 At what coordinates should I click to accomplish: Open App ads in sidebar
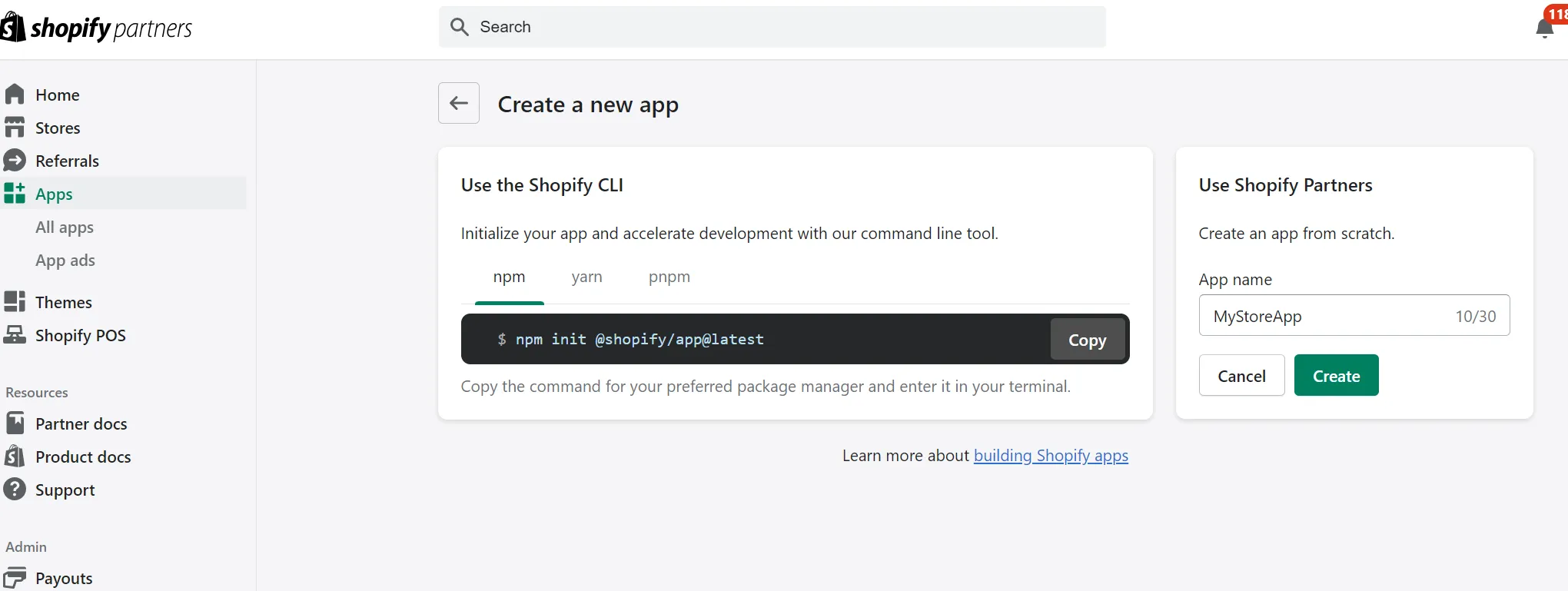65,261
